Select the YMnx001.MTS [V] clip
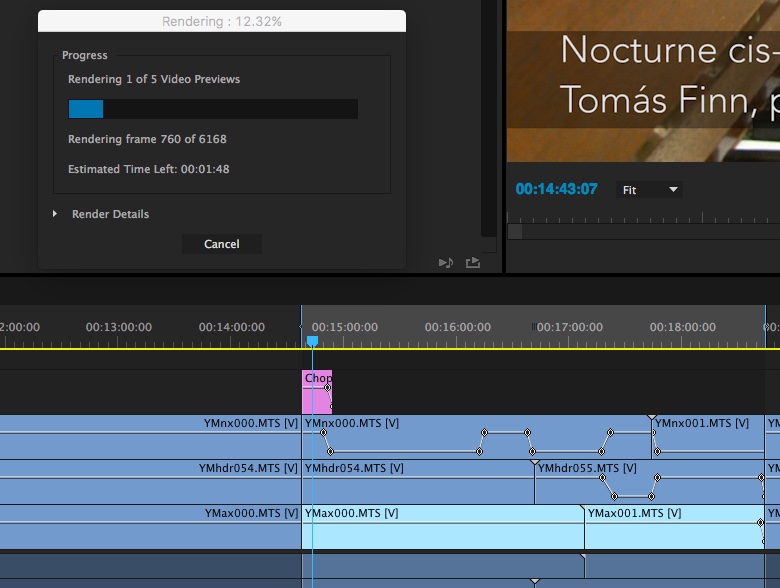Screen dimensions: 780x588 coord(708,437)
